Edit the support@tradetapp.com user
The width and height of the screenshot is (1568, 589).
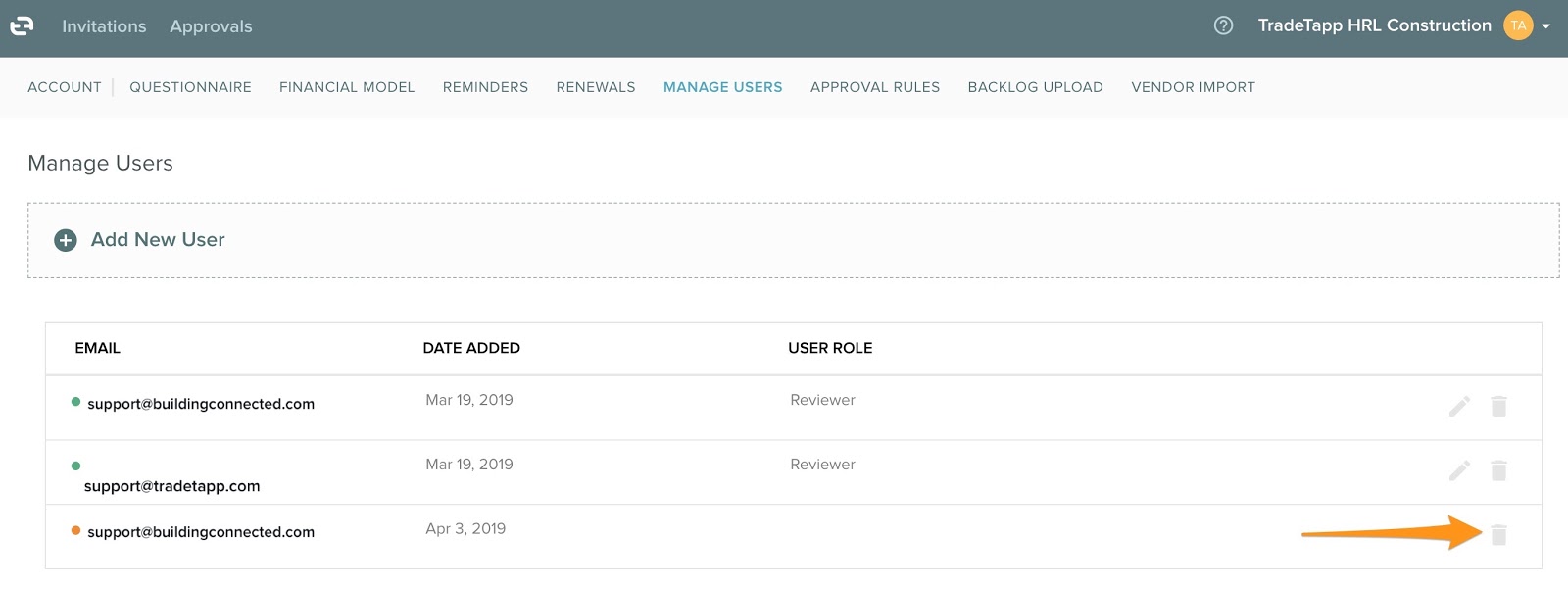[x=1459, y=470]
